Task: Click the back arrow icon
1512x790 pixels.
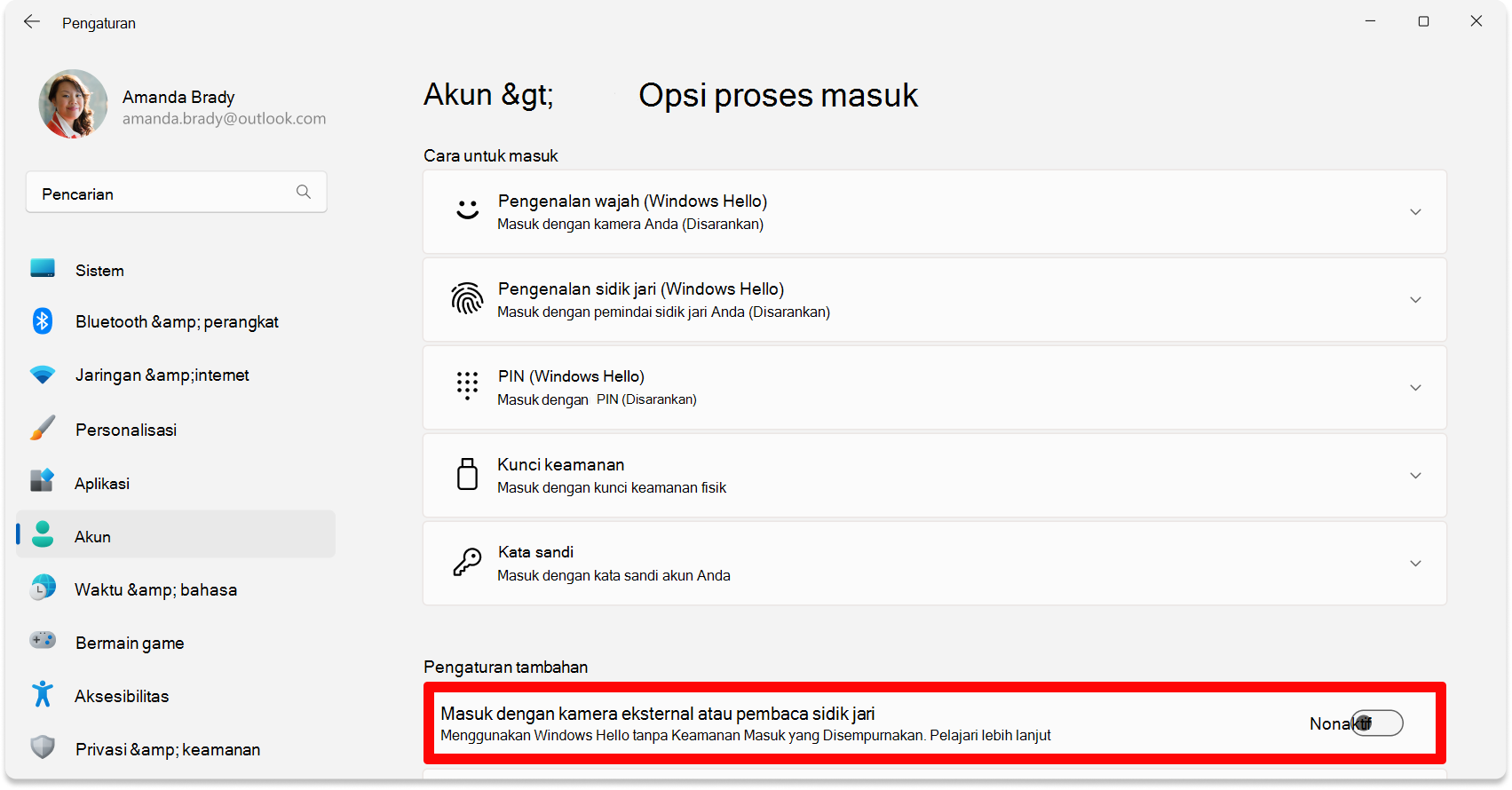Action: [x=32, y=22]
